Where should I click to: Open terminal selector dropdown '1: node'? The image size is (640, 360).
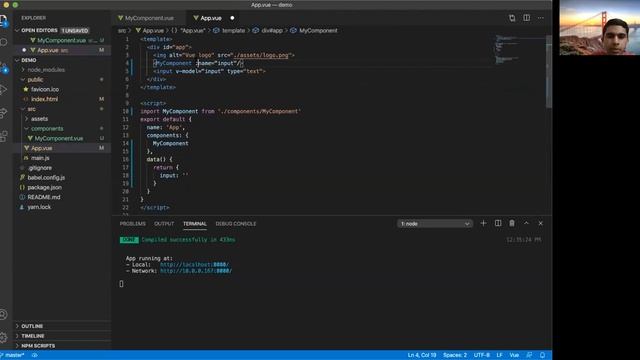coord(435,224)
